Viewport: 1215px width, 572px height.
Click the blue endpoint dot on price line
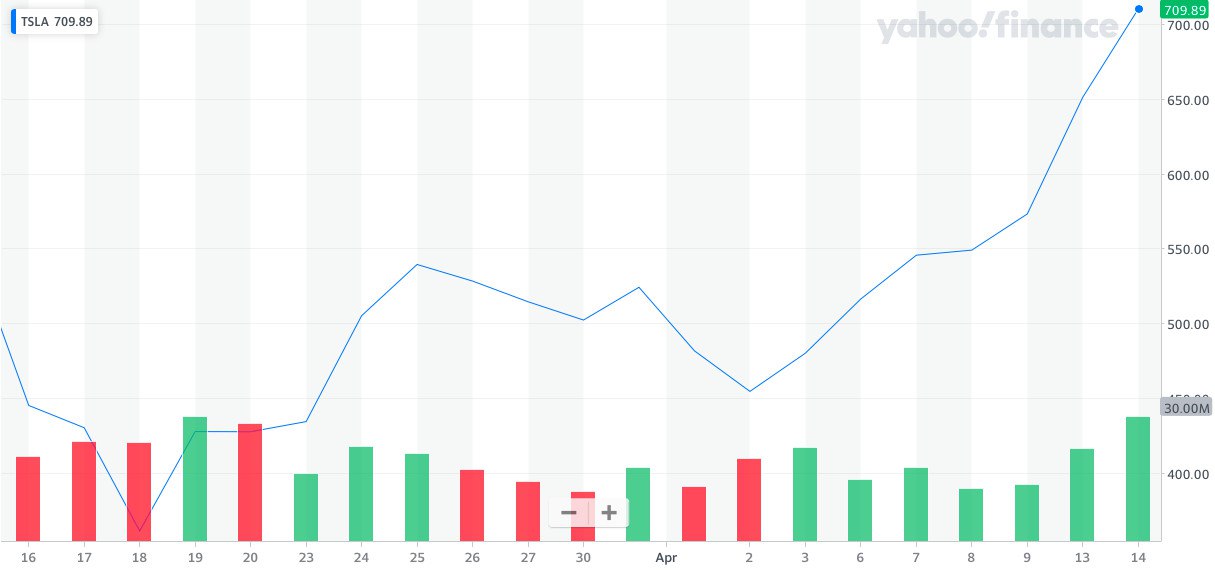click(x=1138, y=9)
